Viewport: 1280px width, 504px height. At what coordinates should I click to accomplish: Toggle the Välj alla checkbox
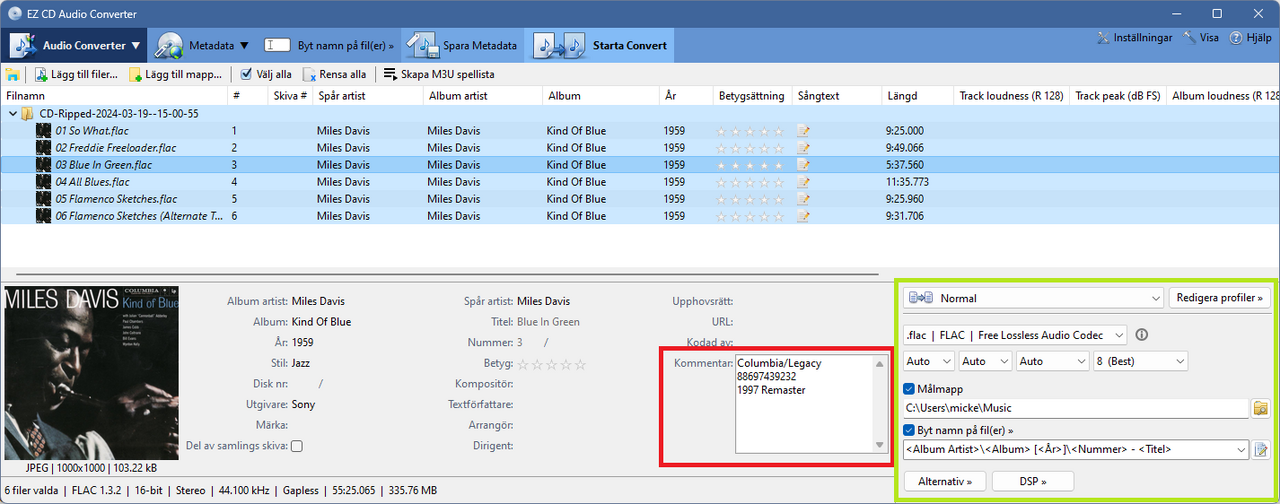pyautogui.click(x=246, y=74)
